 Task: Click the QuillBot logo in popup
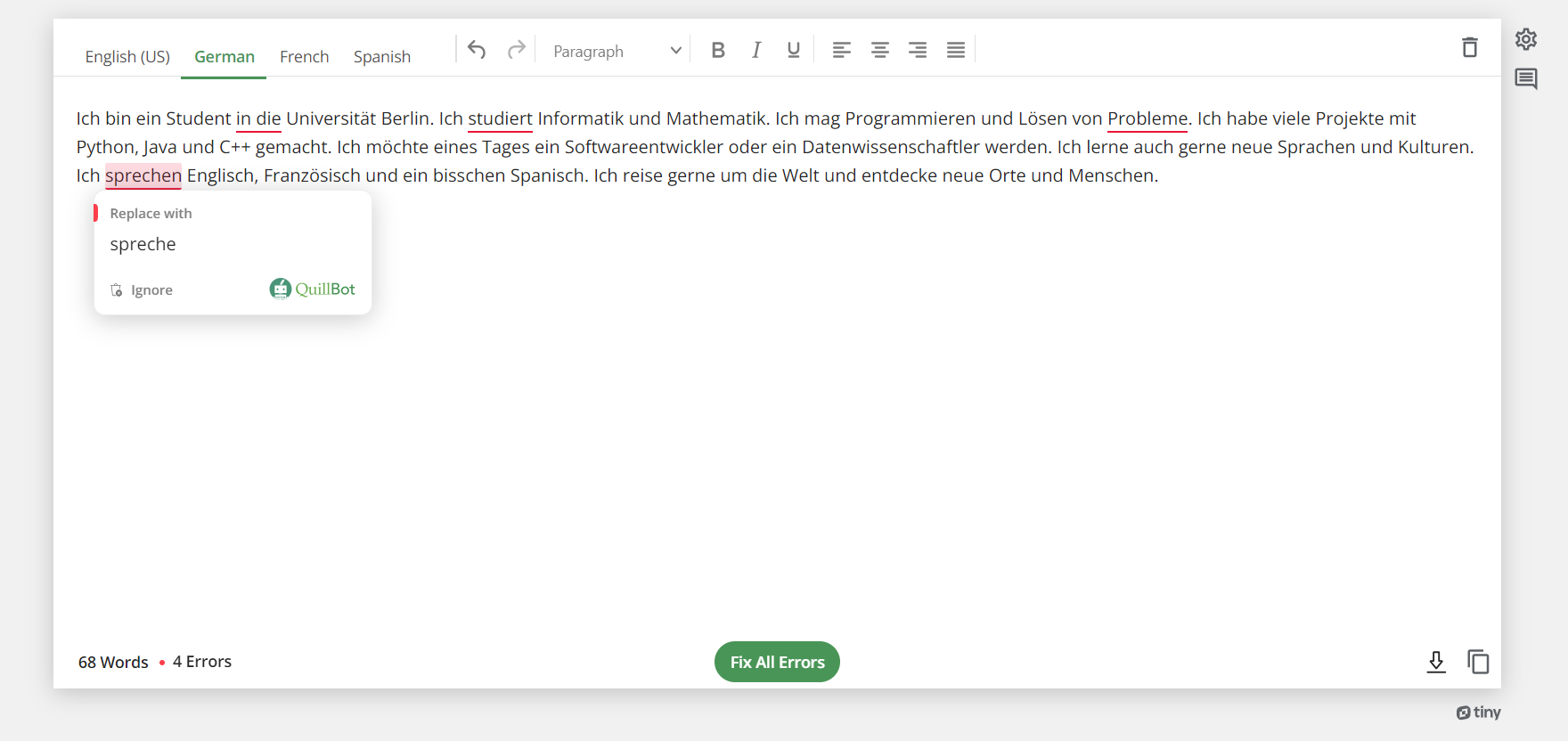pyautogui.click(x=313, y=289)
